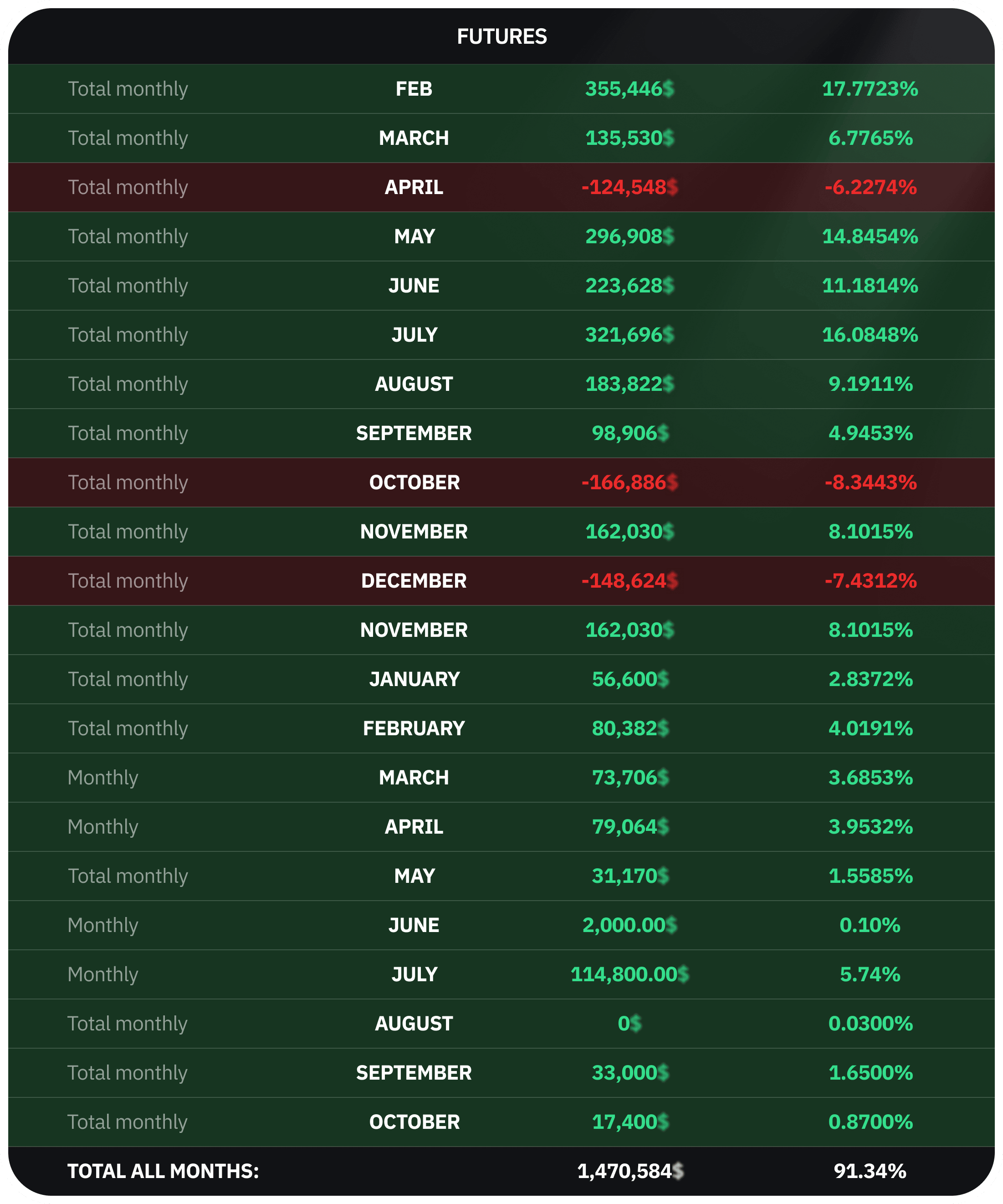The width and height of the screenshot is (1003, 1204).
Task: Click the 14.8454% percentage
Action: (870, 236)
